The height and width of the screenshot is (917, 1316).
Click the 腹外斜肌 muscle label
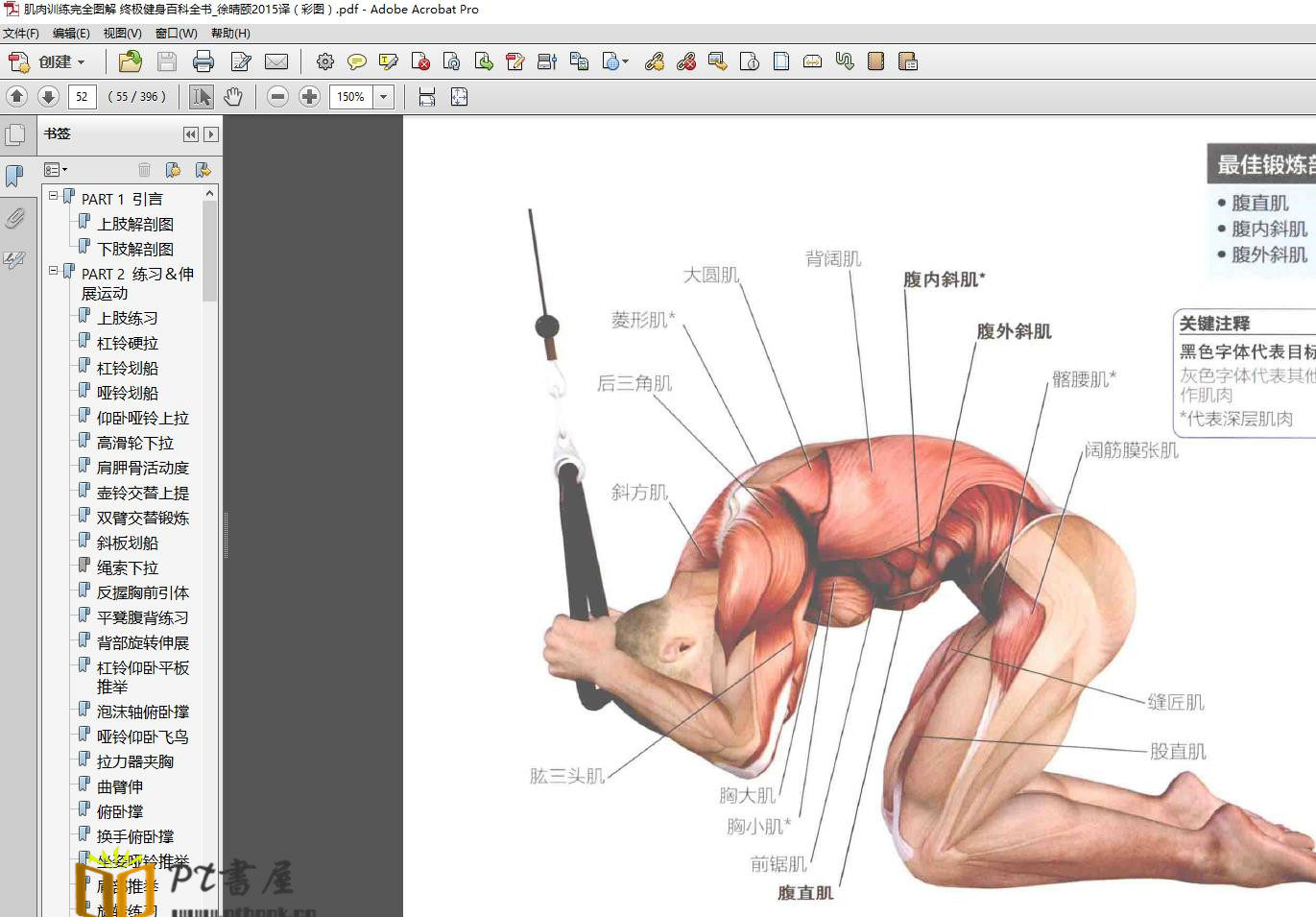coord(1014,331)
